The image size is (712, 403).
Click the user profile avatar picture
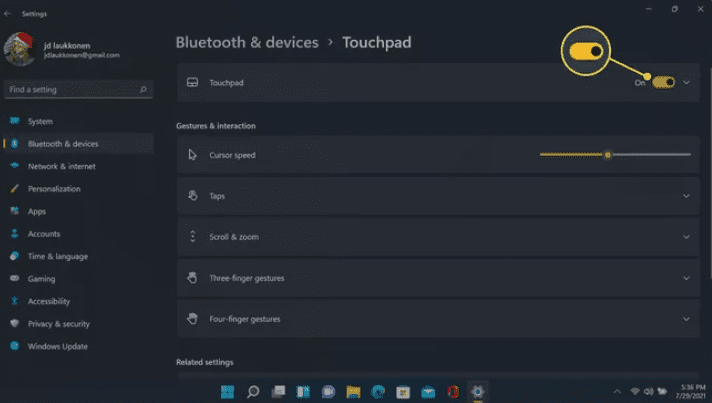click(x=22, y=48)
